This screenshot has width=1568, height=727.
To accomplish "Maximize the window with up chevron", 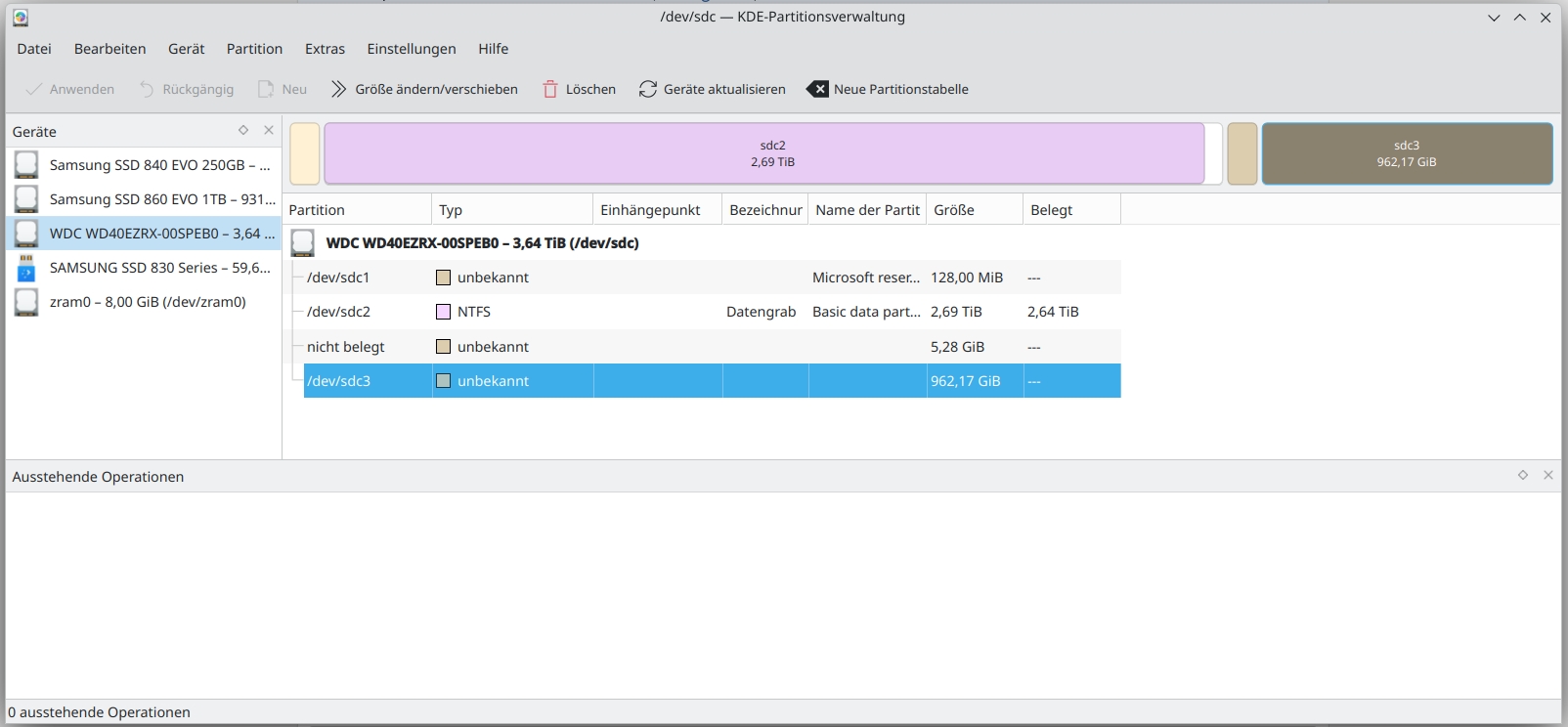I will [1520, 18].
